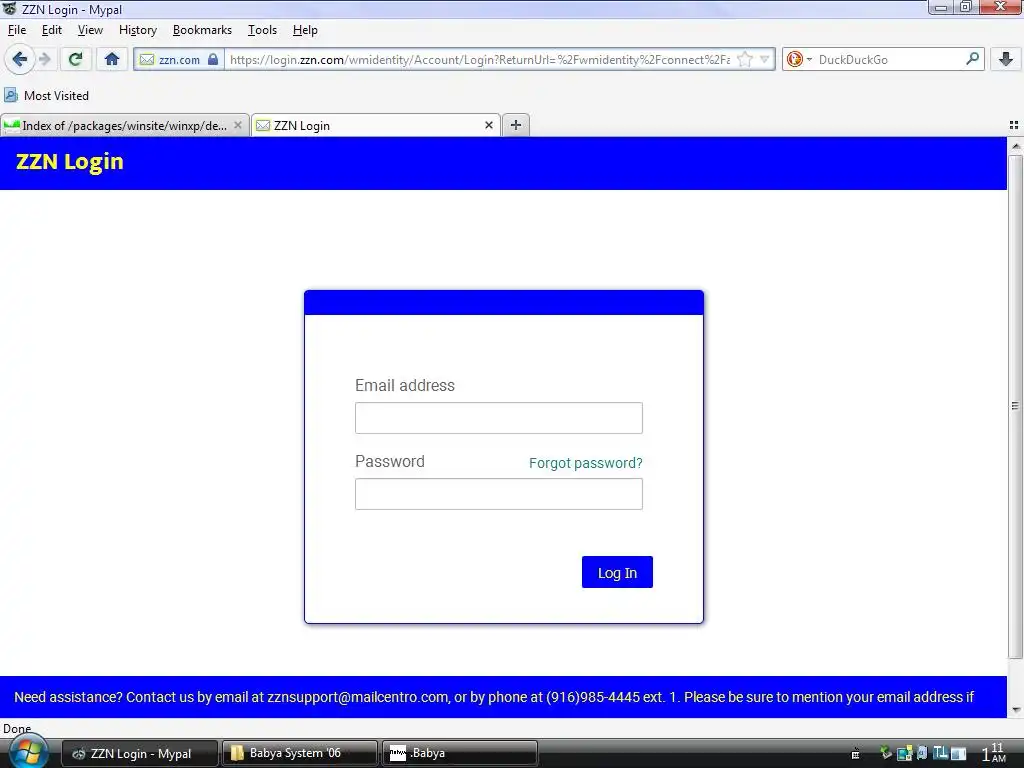Click the green checkmark tray icon
1024x768 pixels.
click(886, 753)
